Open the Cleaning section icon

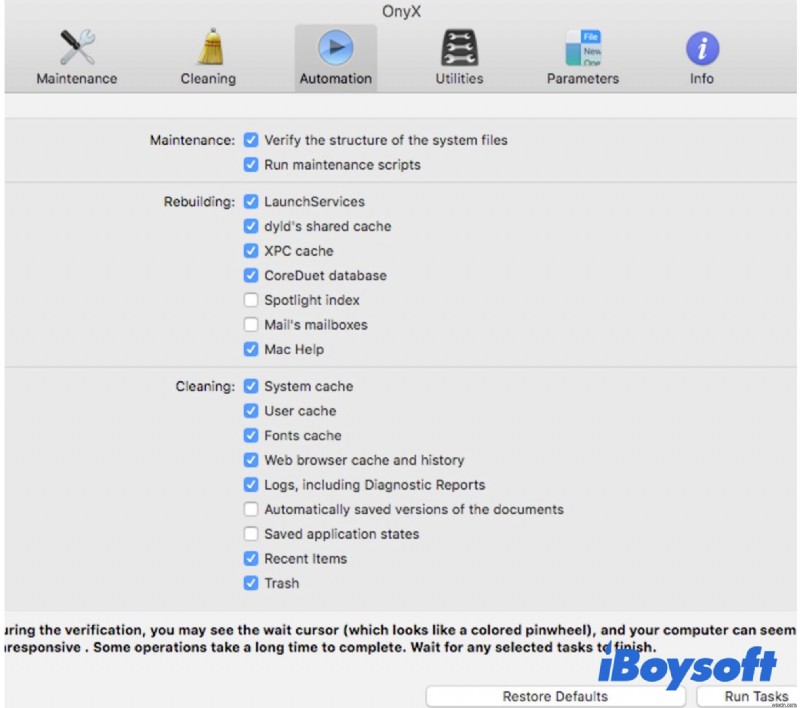[207, 52]
